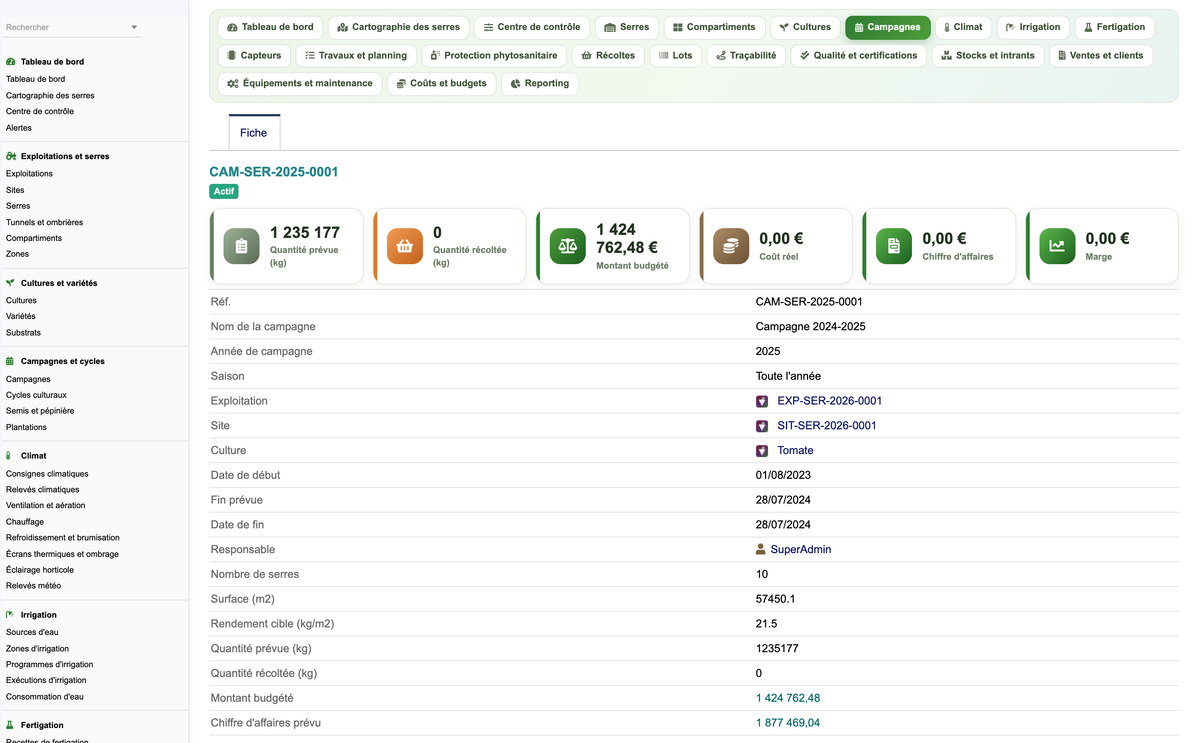The height and width of the screenshot is (743, 1200).
Task: Open Qualité et certifications menu item
Action: coord(859,55)
